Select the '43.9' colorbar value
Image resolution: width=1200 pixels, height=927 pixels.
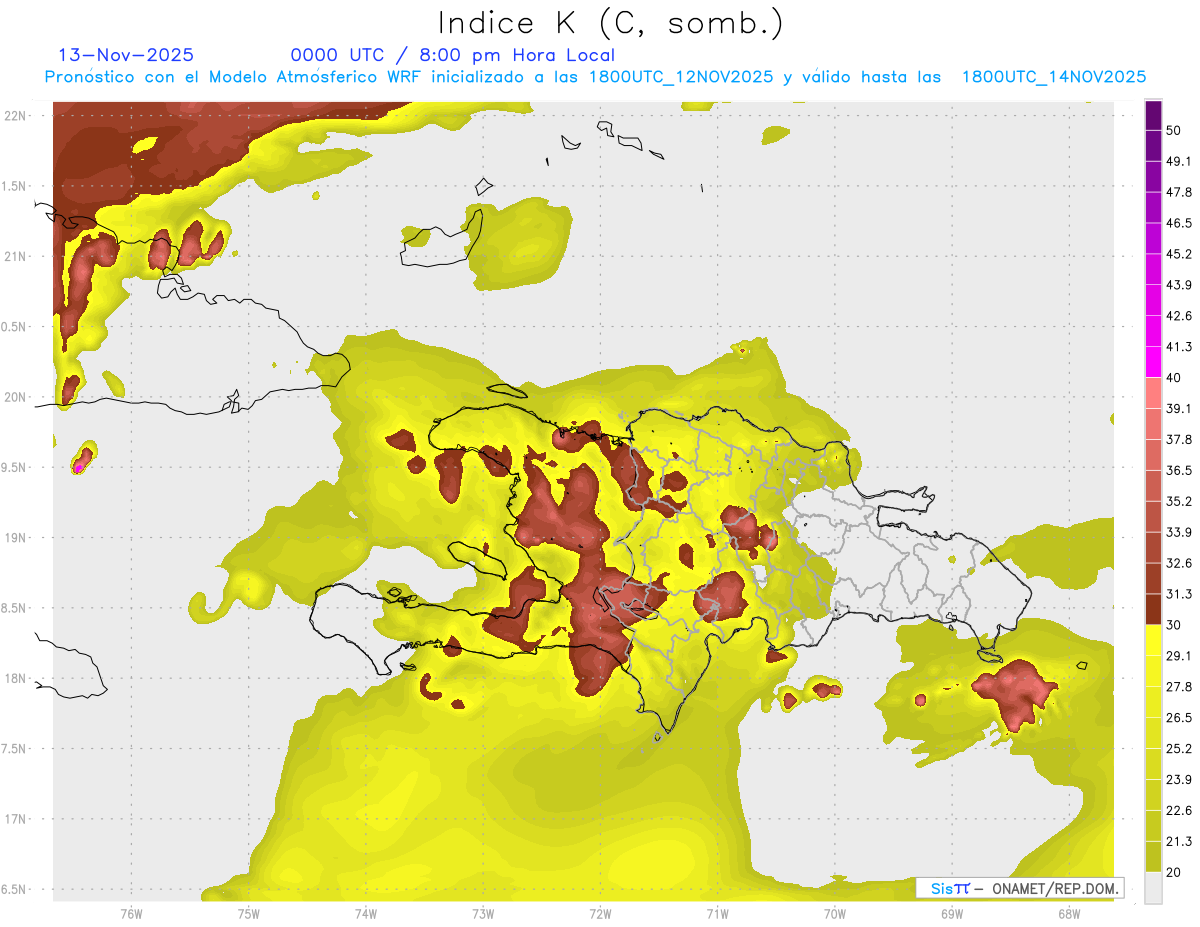tap(1179, 285)
